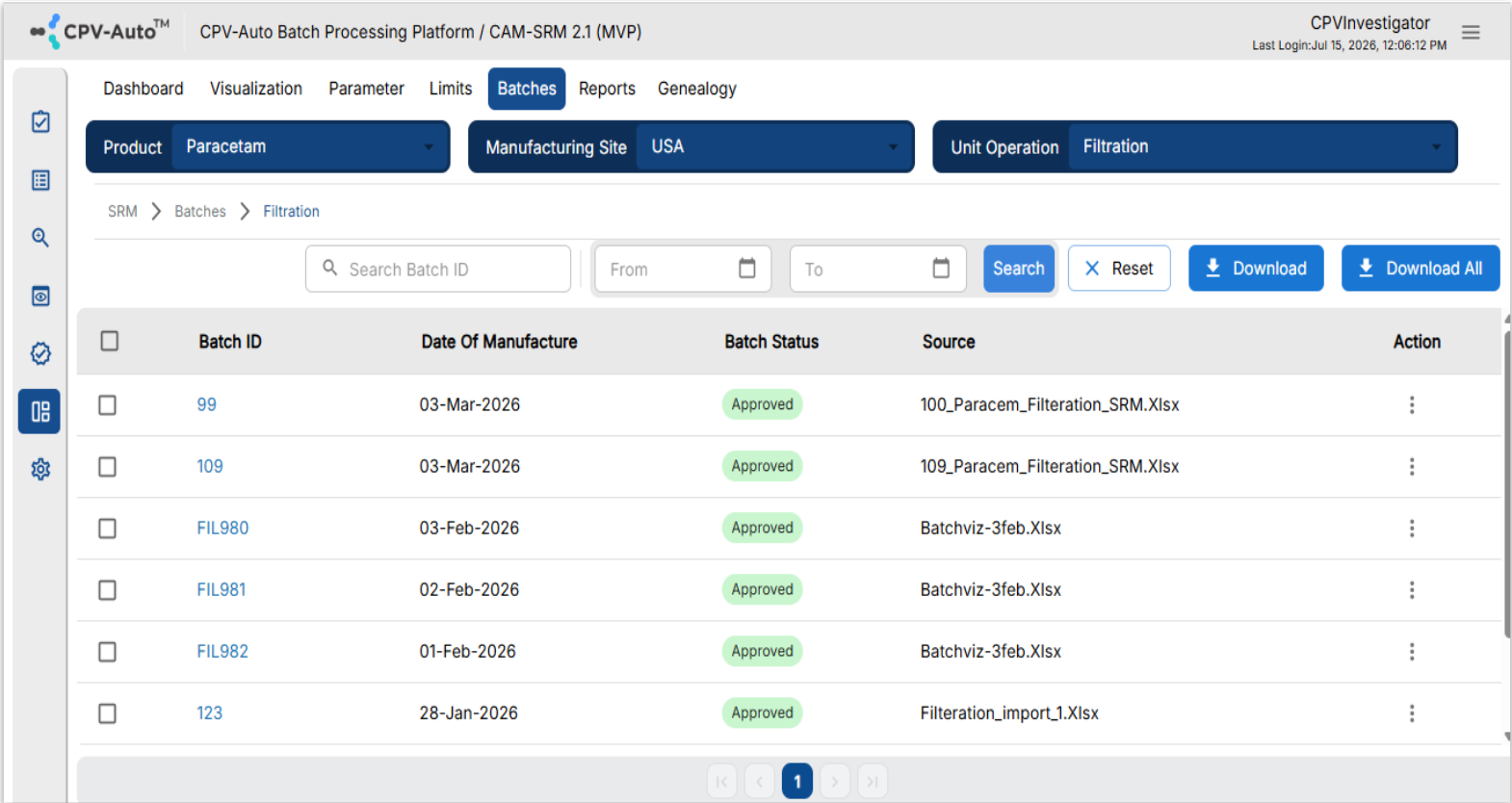This screenshot has height=803, width=1512.
Task: Select the highlighted layout panel sidebar icon
Action: click(x=39, y=411)
